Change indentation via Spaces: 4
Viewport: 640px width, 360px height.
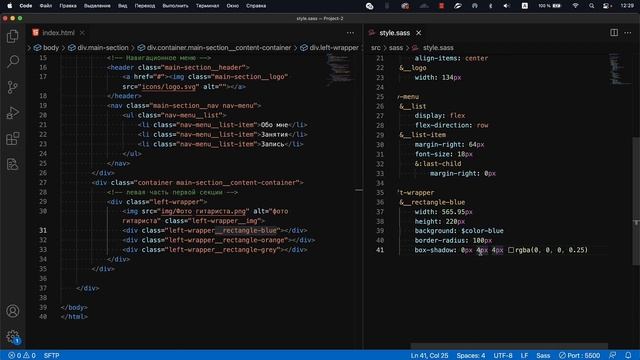tap(471, 356)
